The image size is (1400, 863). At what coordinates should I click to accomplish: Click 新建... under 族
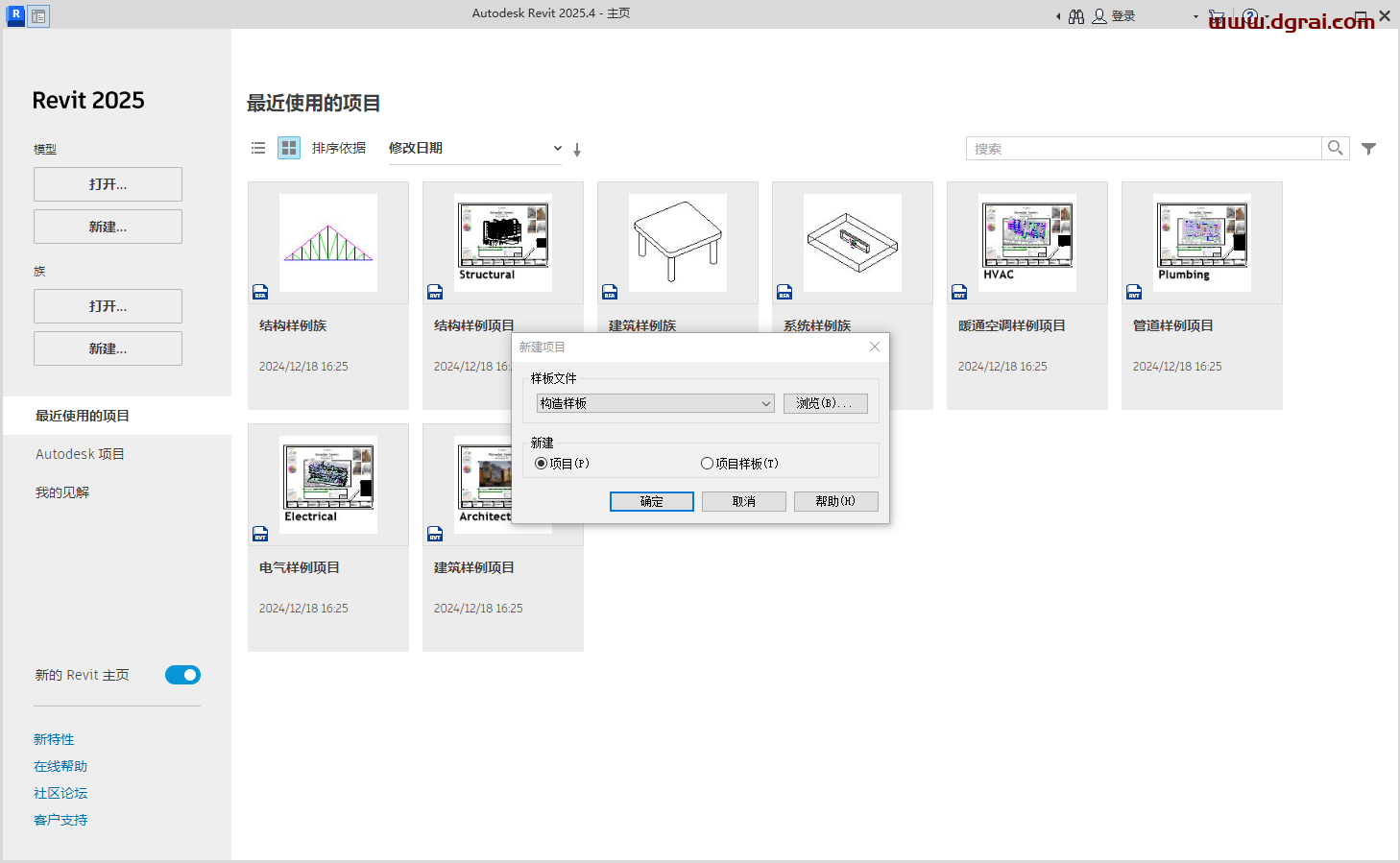[108, 348]
